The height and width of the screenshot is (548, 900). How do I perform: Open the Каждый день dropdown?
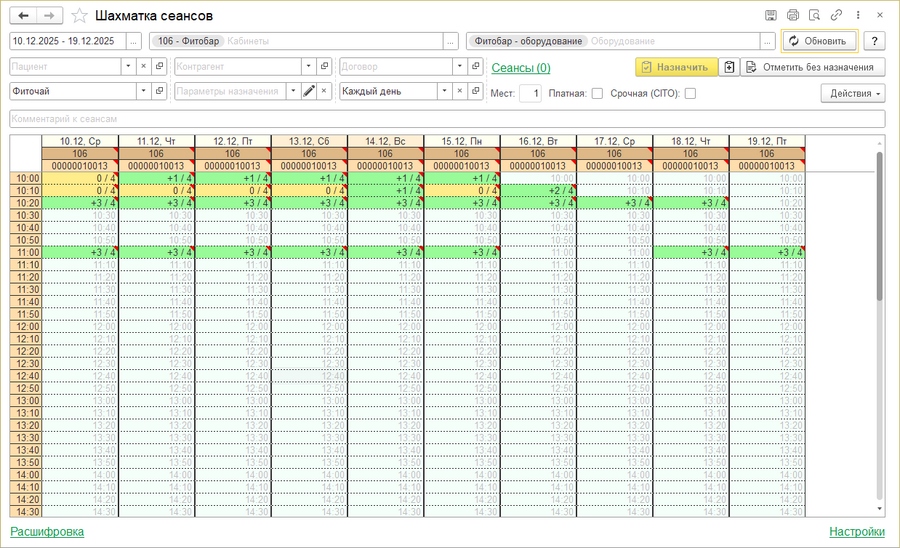click(445, 92)
